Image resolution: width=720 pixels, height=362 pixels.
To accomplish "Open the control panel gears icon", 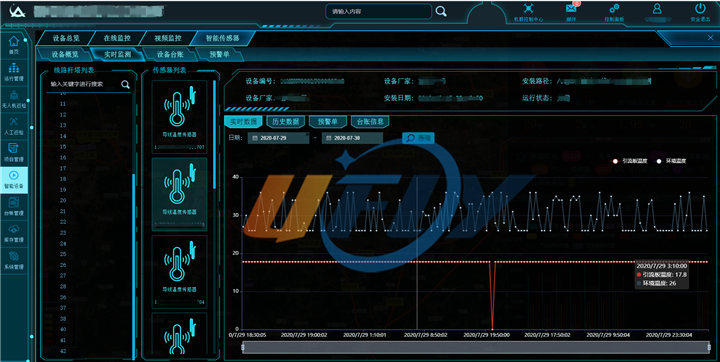I will (x=614, y=12).
